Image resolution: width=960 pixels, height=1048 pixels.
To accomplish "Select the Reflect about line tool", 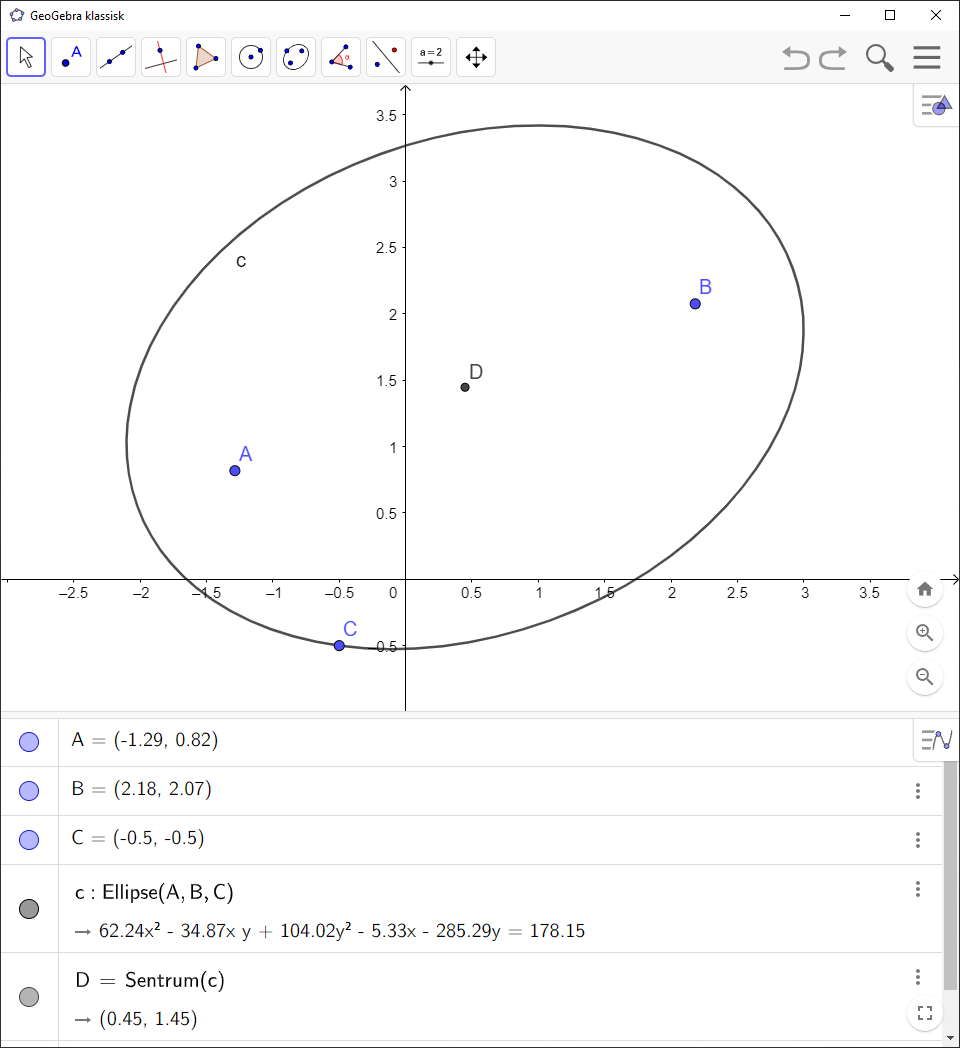I will [386, 58].
